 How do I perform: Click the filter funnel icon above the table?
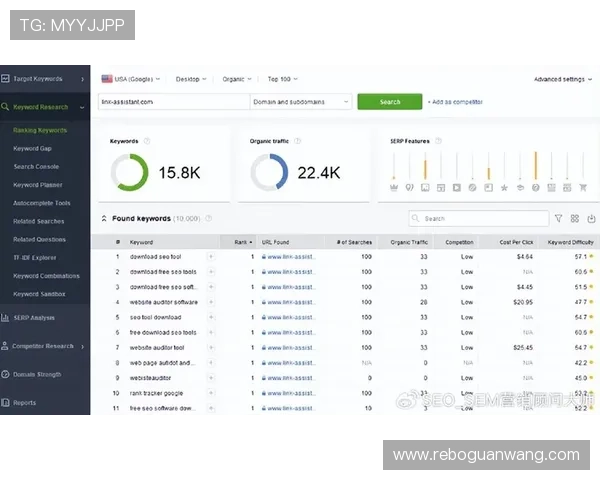point(558,218)
